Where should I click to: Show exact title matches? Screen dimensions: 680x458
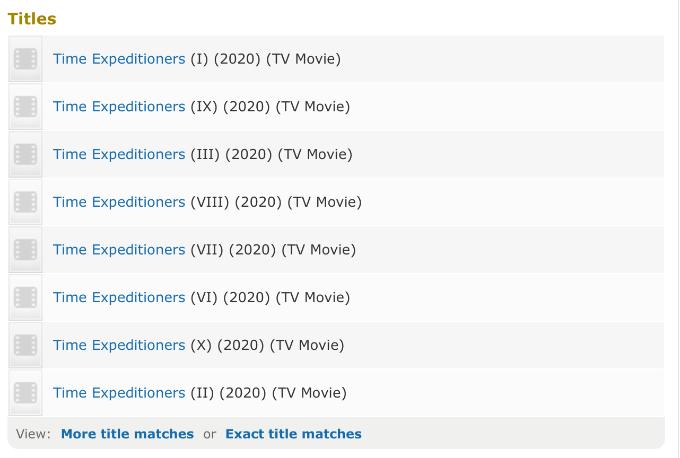(293, 434)
